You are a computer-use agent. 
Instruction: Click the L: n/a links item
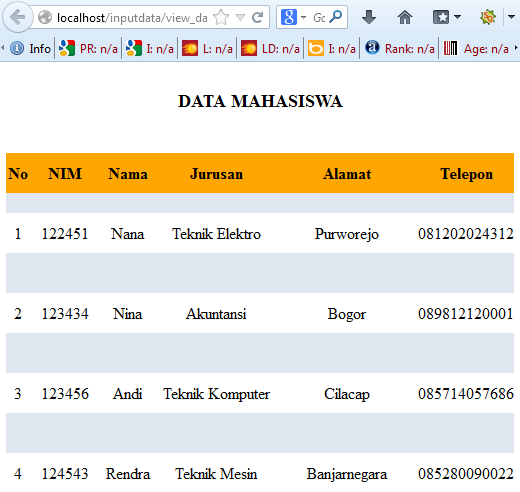pyautogui.click(x=207, y=49)
